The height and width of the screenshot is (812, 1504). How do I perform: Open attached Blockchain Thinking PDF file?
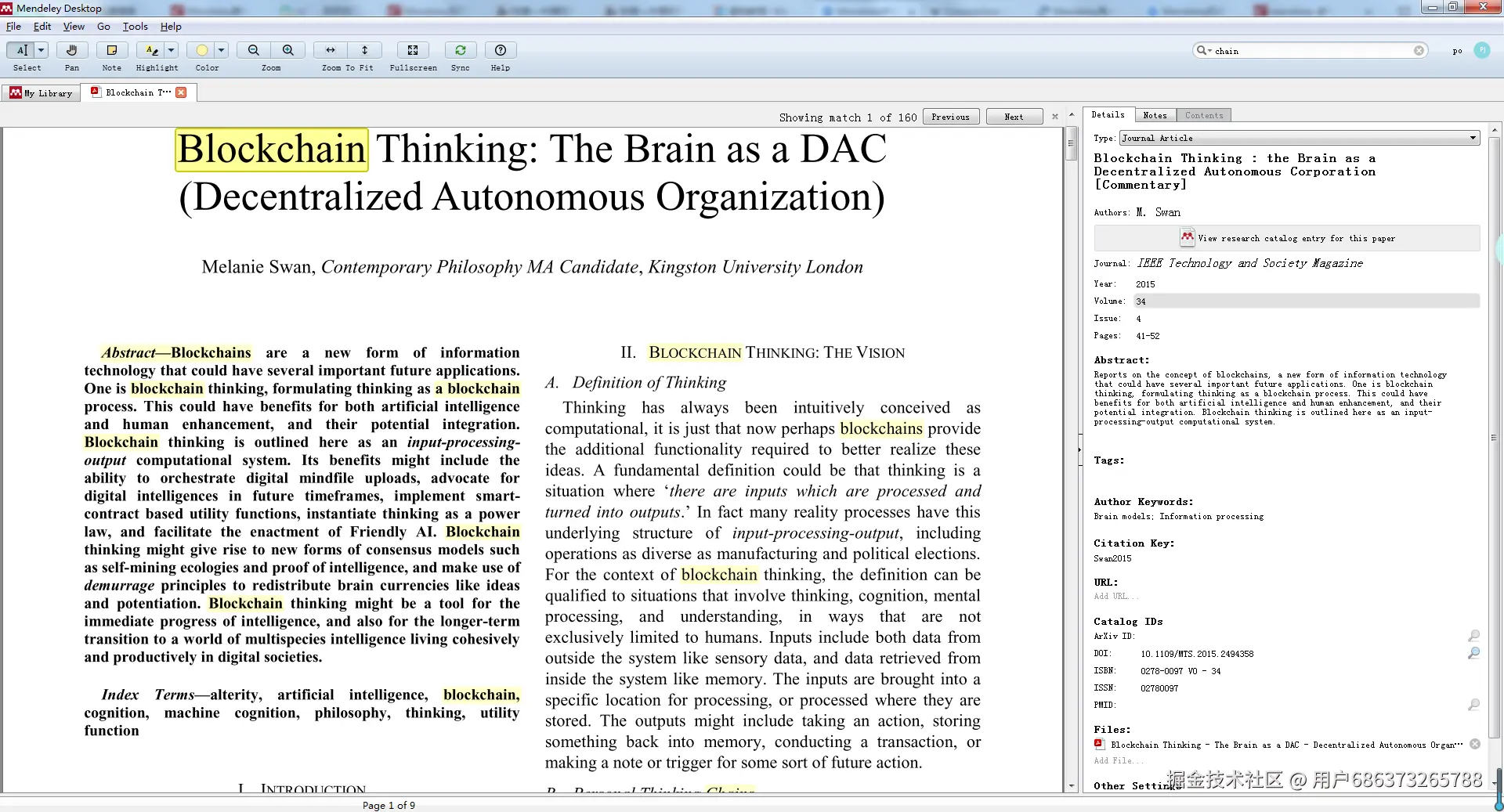(x=1286, y=745)
